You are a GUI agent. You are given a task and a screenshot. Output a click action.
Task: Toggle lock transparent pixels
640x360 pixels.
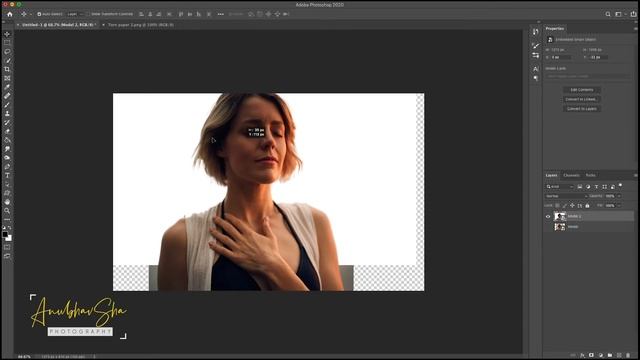tap(558, 206)
